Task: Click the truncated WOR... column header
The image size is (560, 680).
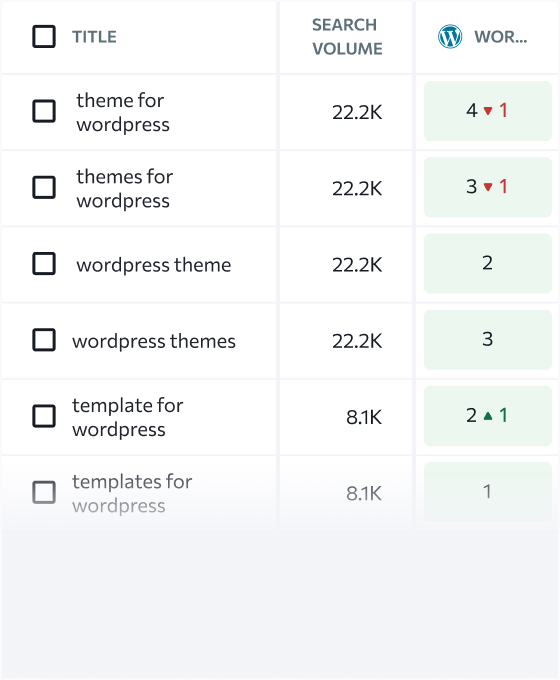Action: (501, 37)
